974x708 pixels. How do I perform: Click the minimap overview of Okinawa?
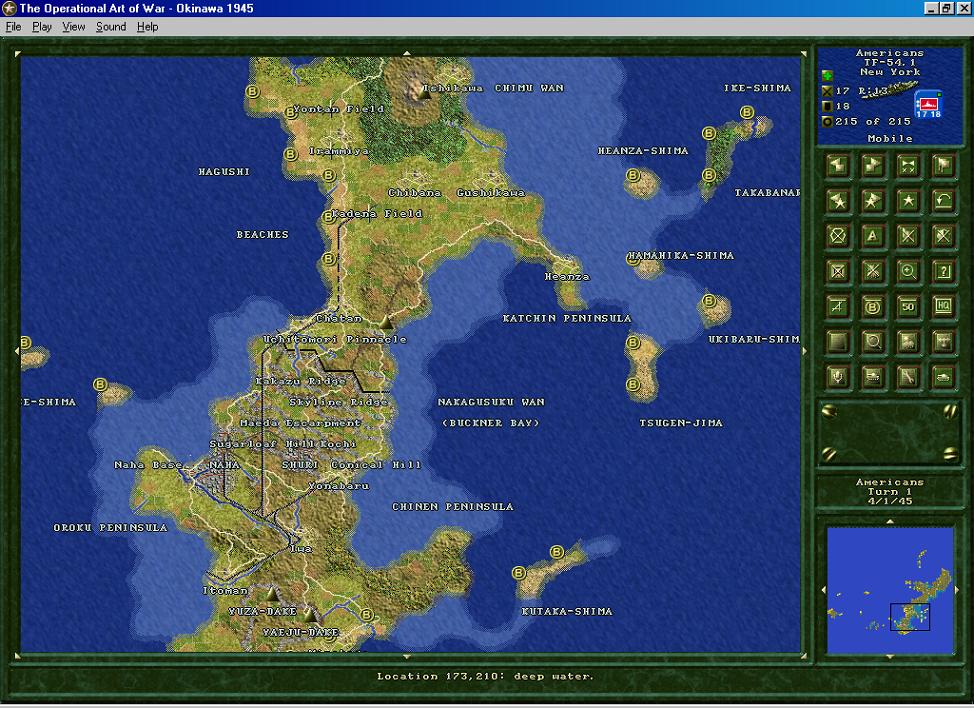890,590
